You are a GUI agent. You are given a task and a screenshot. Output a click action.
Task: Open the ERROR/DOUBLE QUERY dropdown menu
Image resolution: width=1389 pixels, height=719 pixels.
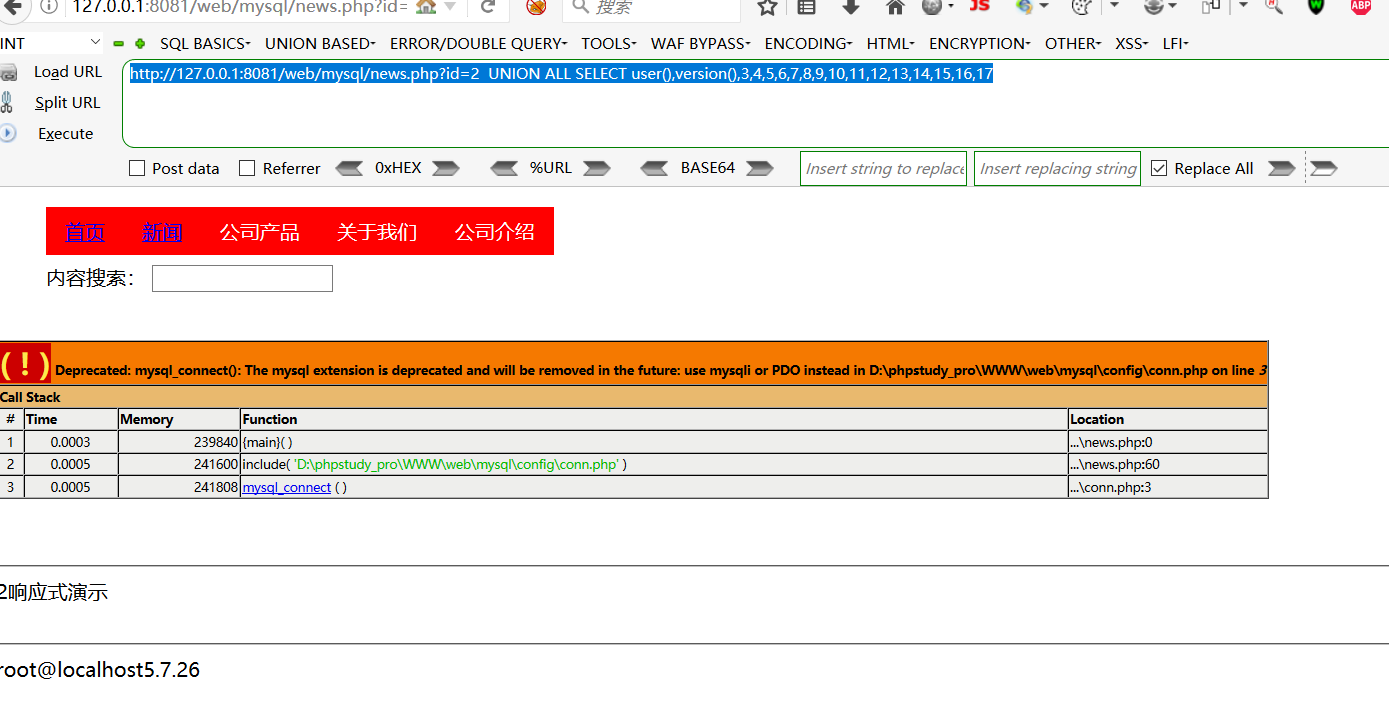click(x=478, y=44)
